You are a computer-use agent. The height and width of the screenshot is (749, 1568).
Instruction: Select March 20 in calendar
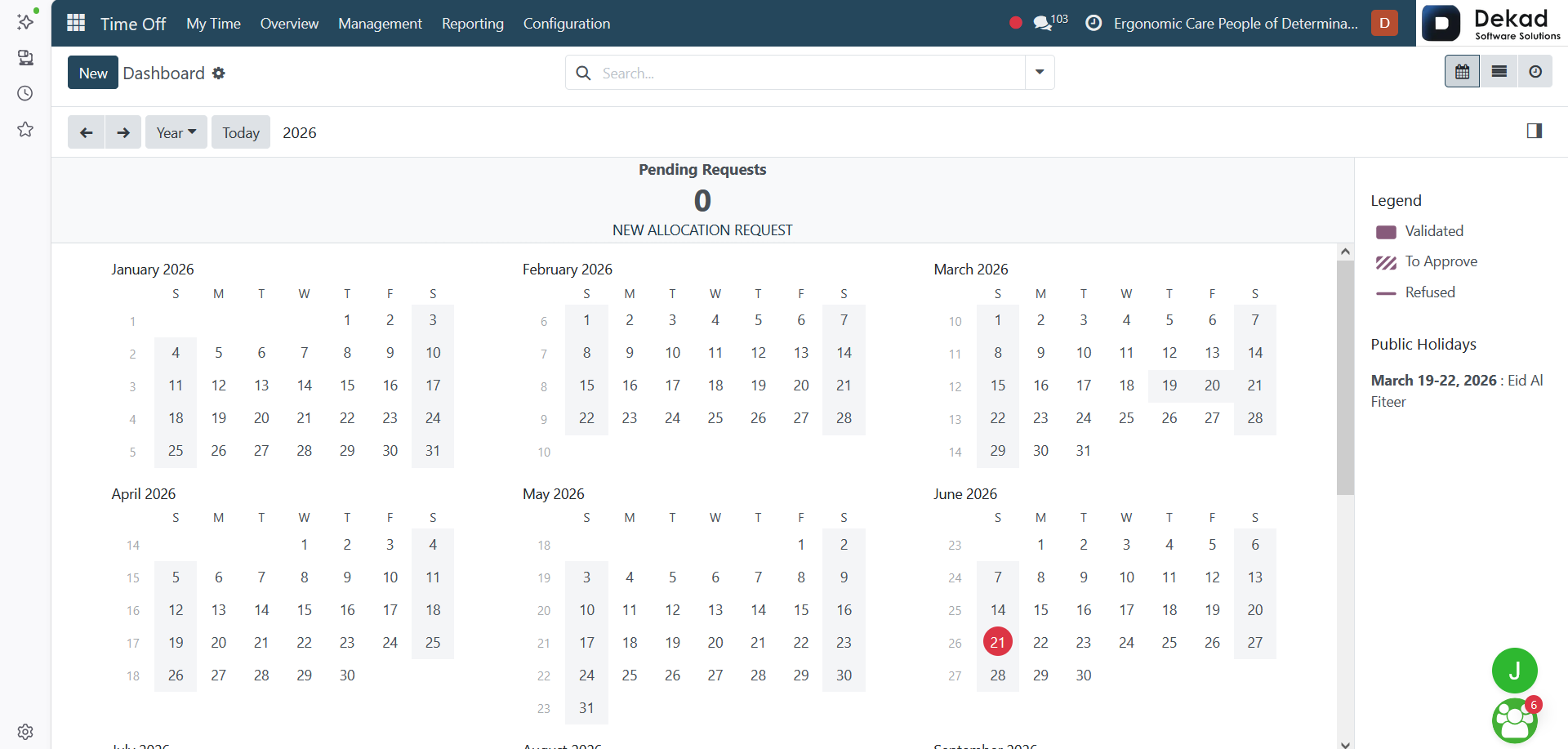[1212, 386]
